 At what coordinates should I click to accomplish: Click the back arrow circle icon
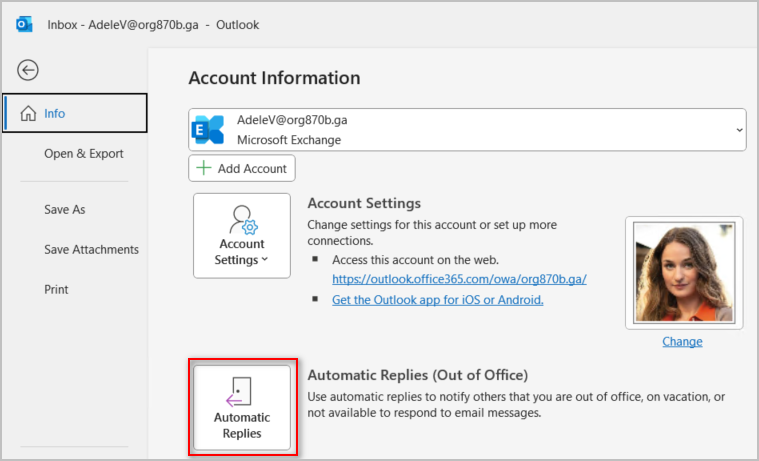coord(28,70)
